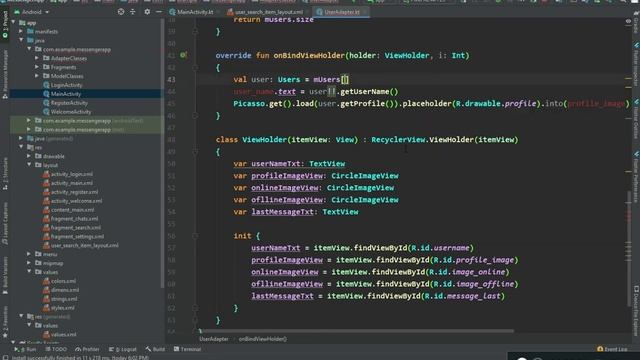Click the collapse all icon in project panel
Screen dimensions: 640x360
point(133,12)
